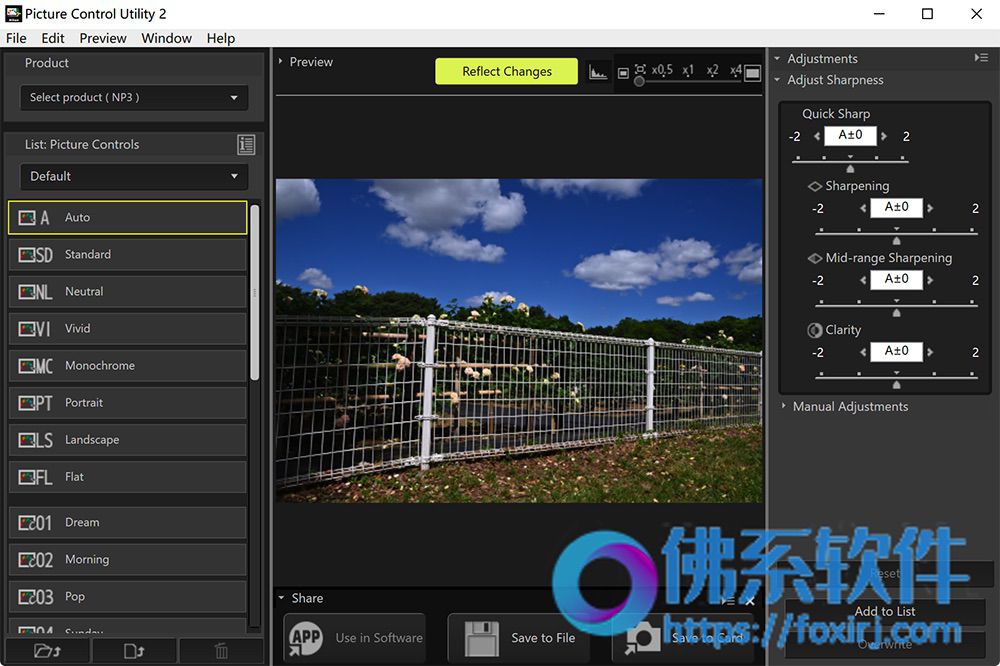
Task: Click the import file icon in bottom bar
Action: [x=134, y=651]
